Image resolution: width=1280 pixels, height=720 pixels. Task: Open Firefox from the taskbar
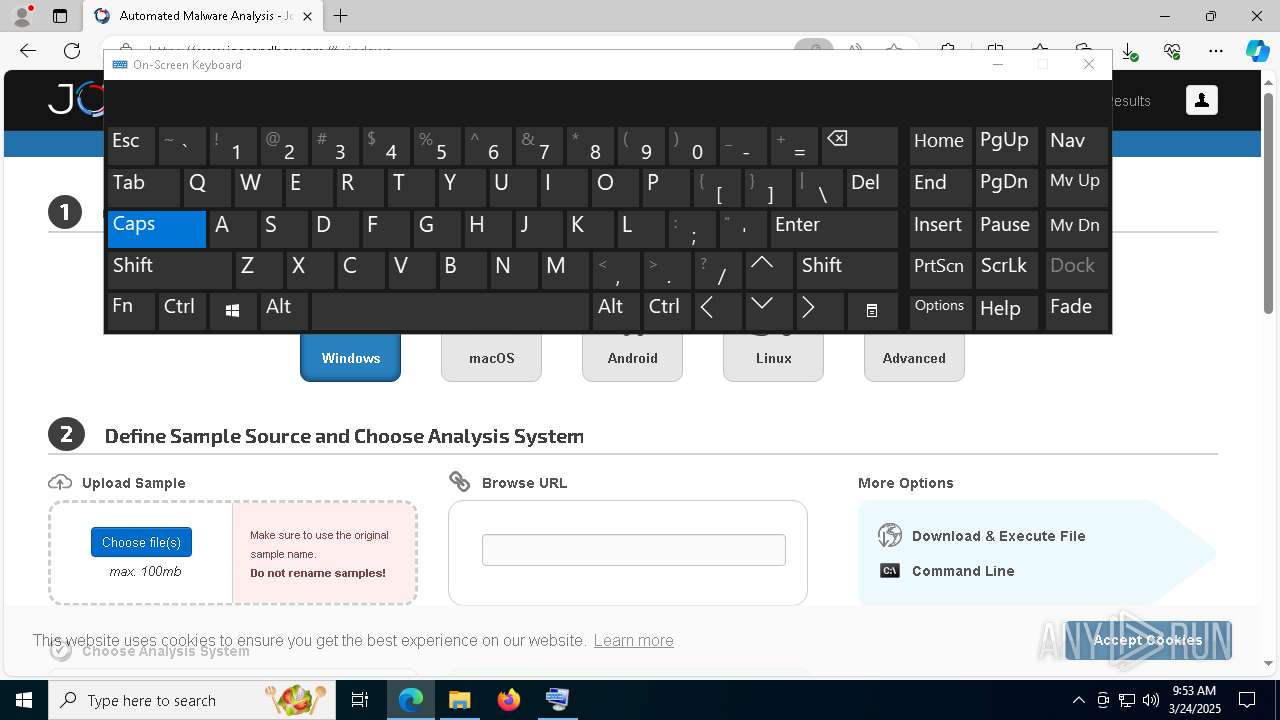(508, 700)
